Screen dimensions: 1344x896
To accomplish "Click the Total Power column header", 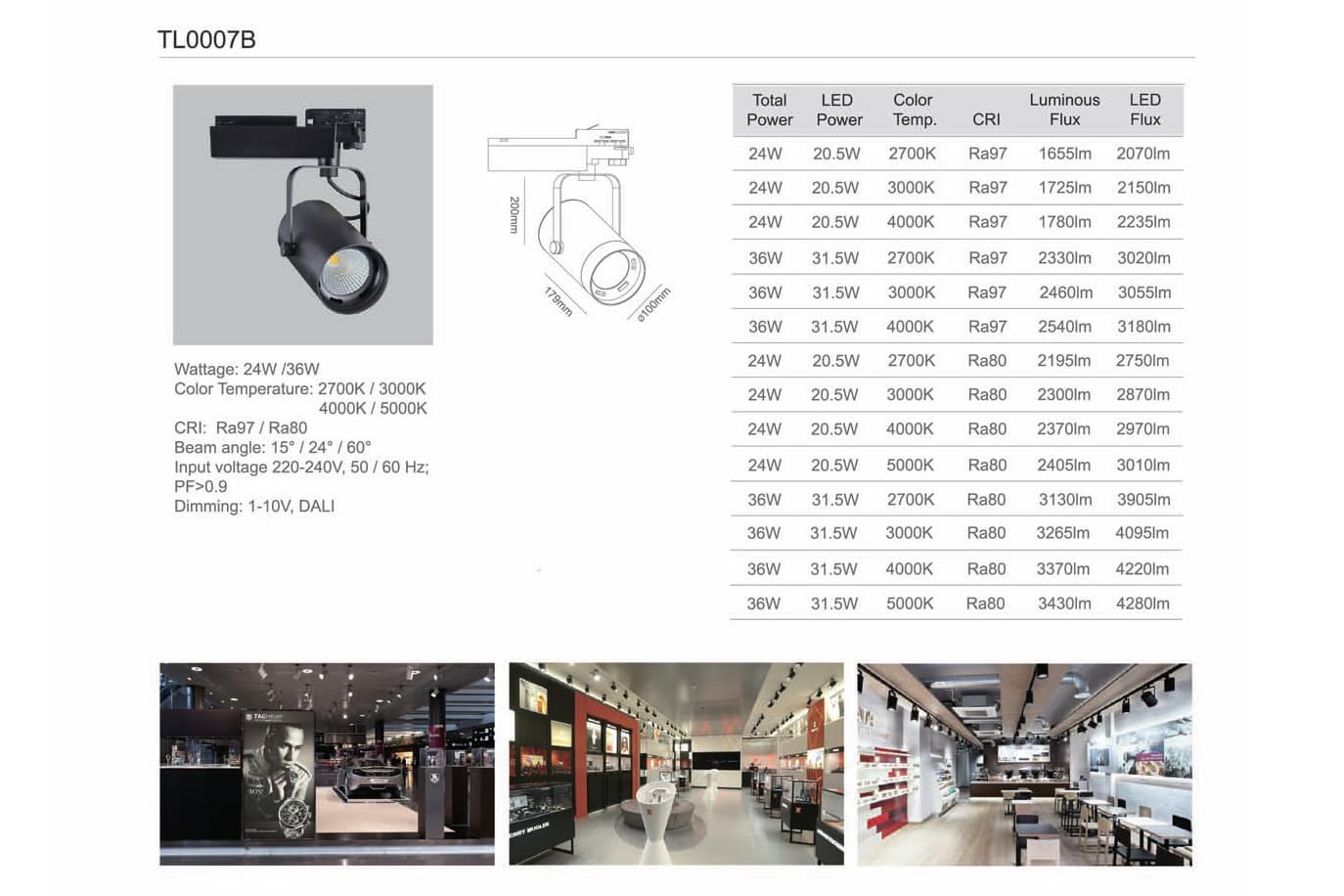I will tap(769, 110).
